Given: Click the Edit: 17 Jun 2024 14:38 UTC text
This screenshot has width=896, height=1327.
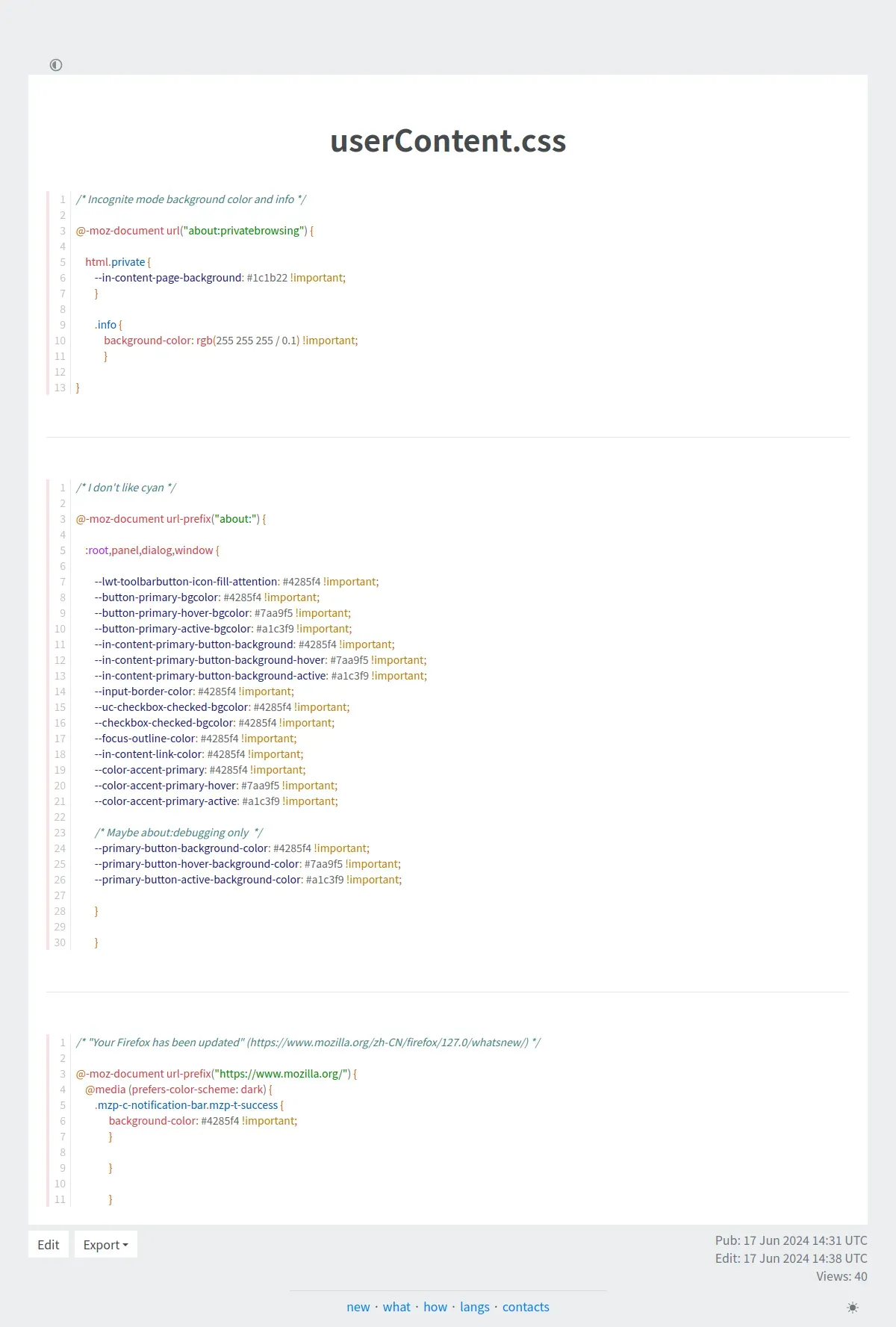Looking at the screenshot, I should pos(791,1258).
